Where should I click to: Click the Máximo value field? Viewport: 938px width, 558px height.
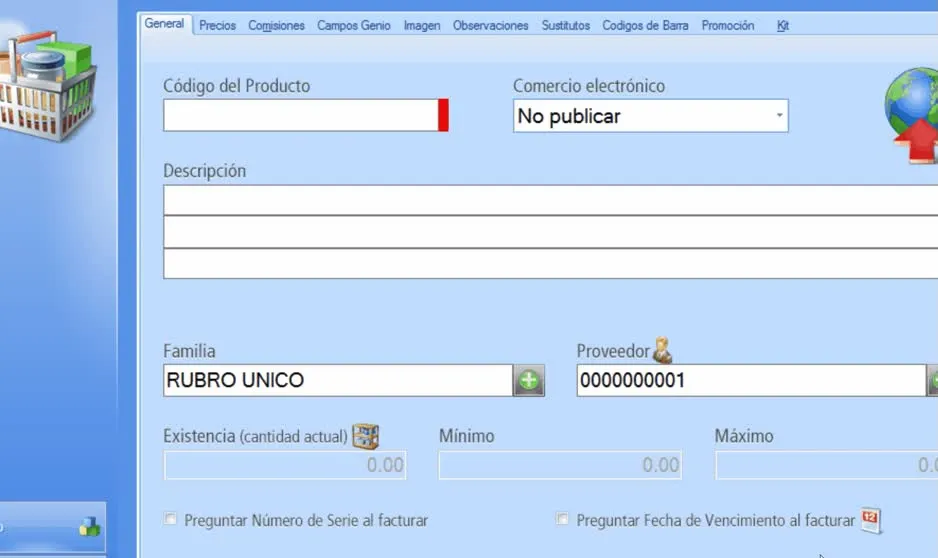point(827,465)
